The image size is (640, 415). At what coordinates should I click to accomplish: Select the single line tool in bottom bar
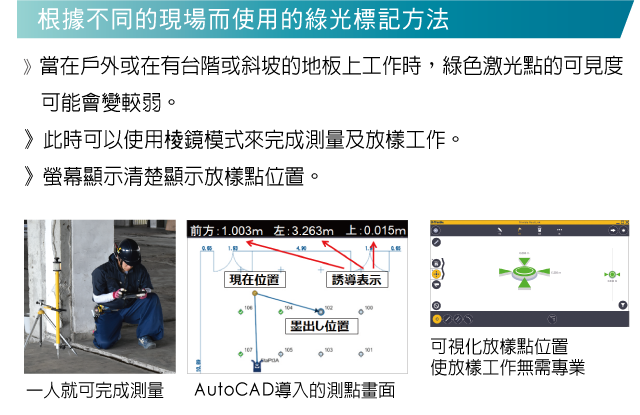click(448, 319)
